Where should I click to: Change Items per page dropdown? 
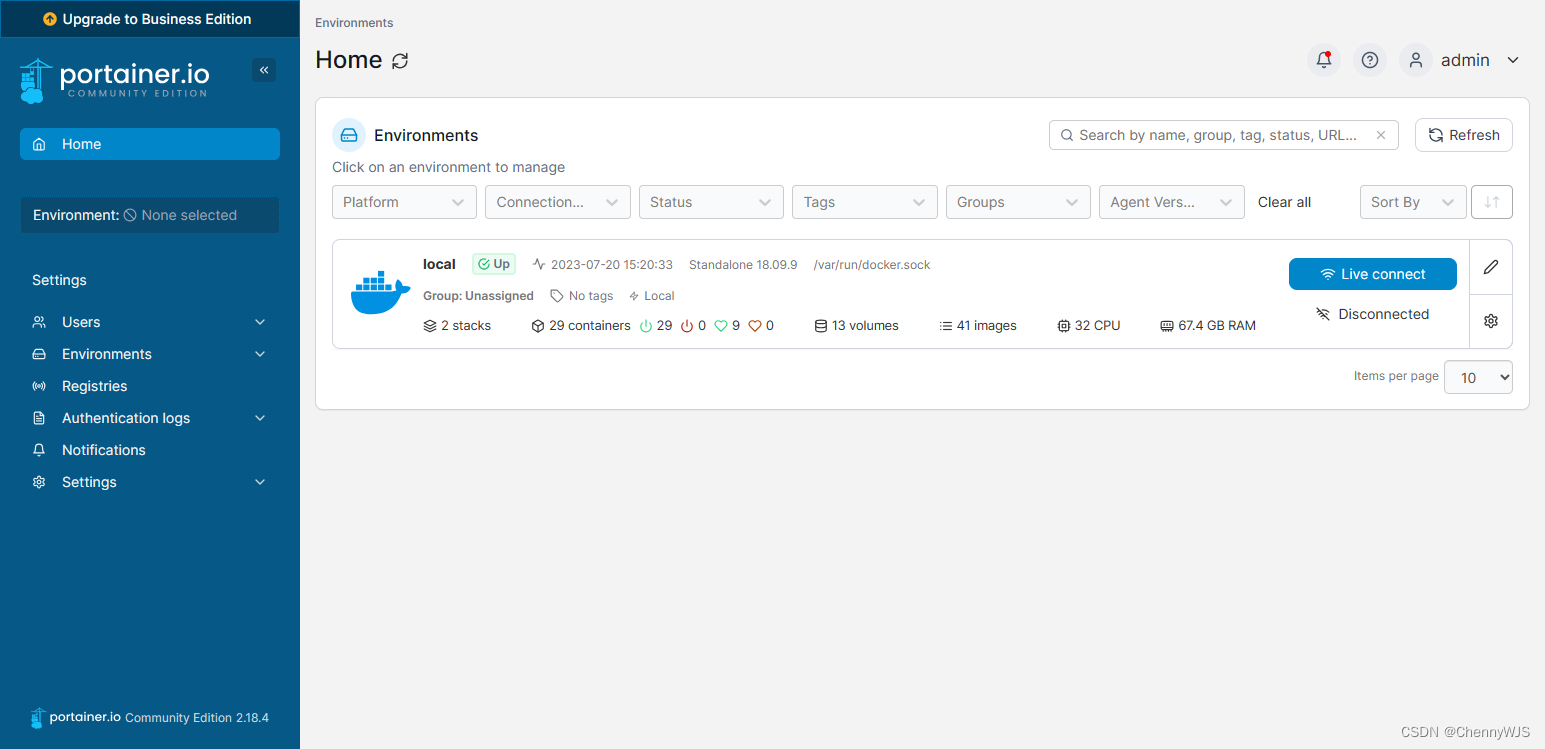pyautogui.click(x=1478, y=377)
